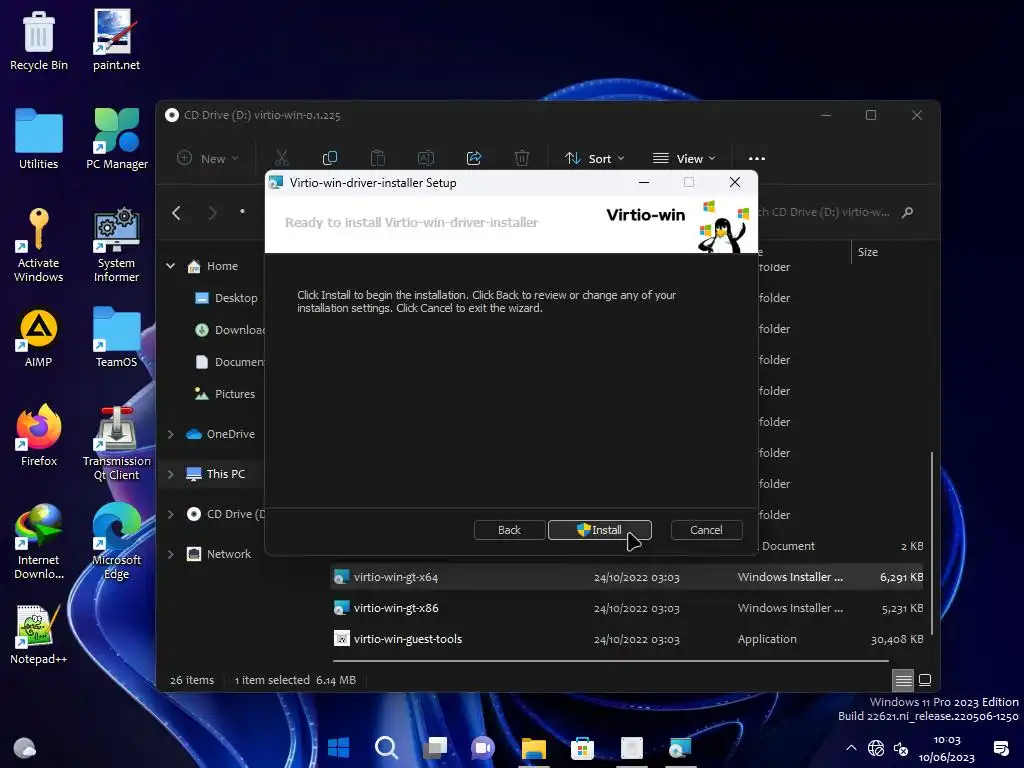
Task: Open the Utilities desktop folder
Action: click(39, 139)
